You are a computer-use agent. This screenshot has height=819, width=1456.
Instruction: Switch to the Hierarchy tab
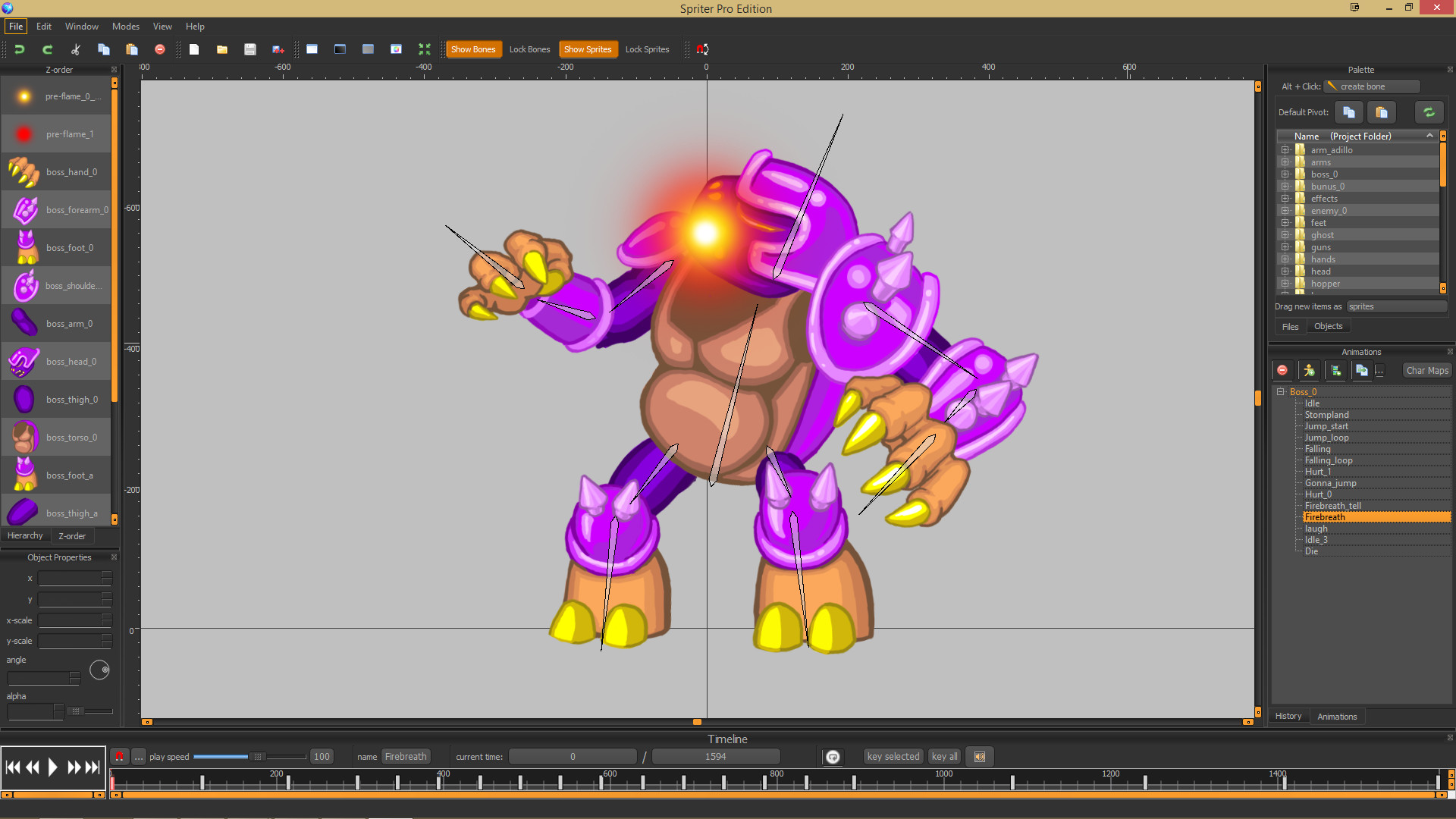point(25,535)
